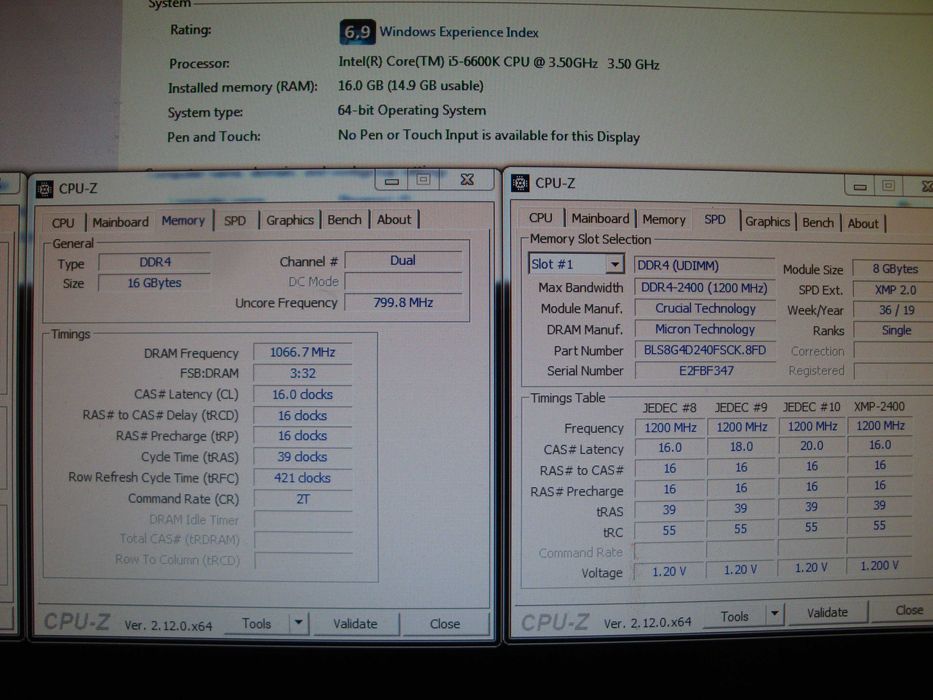Click the Module Manuf. field Crucial Technology

pyautogui.click(x=705, y=308)
